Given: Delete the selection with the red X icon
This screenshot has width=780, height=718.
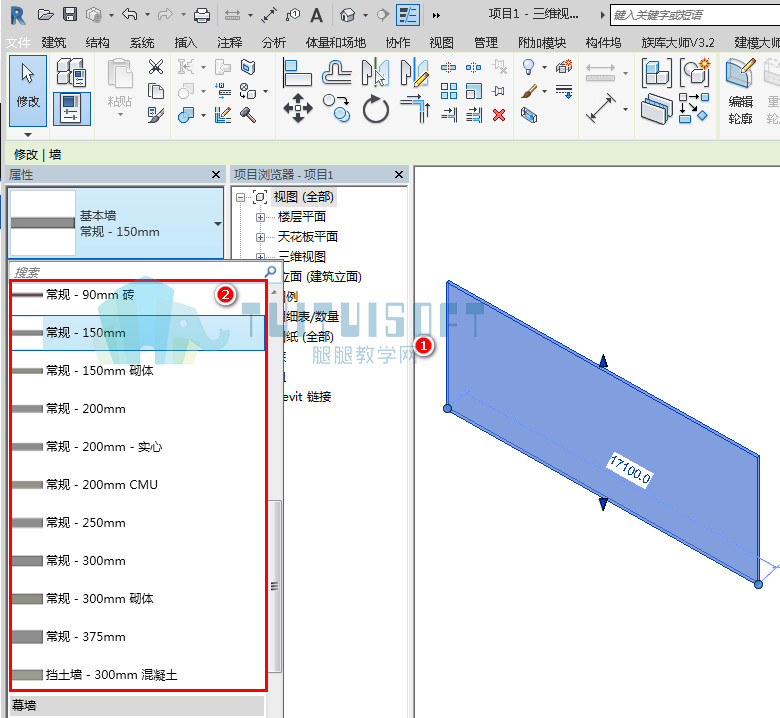Looking at the screenshot, I should tap(499, 115).
